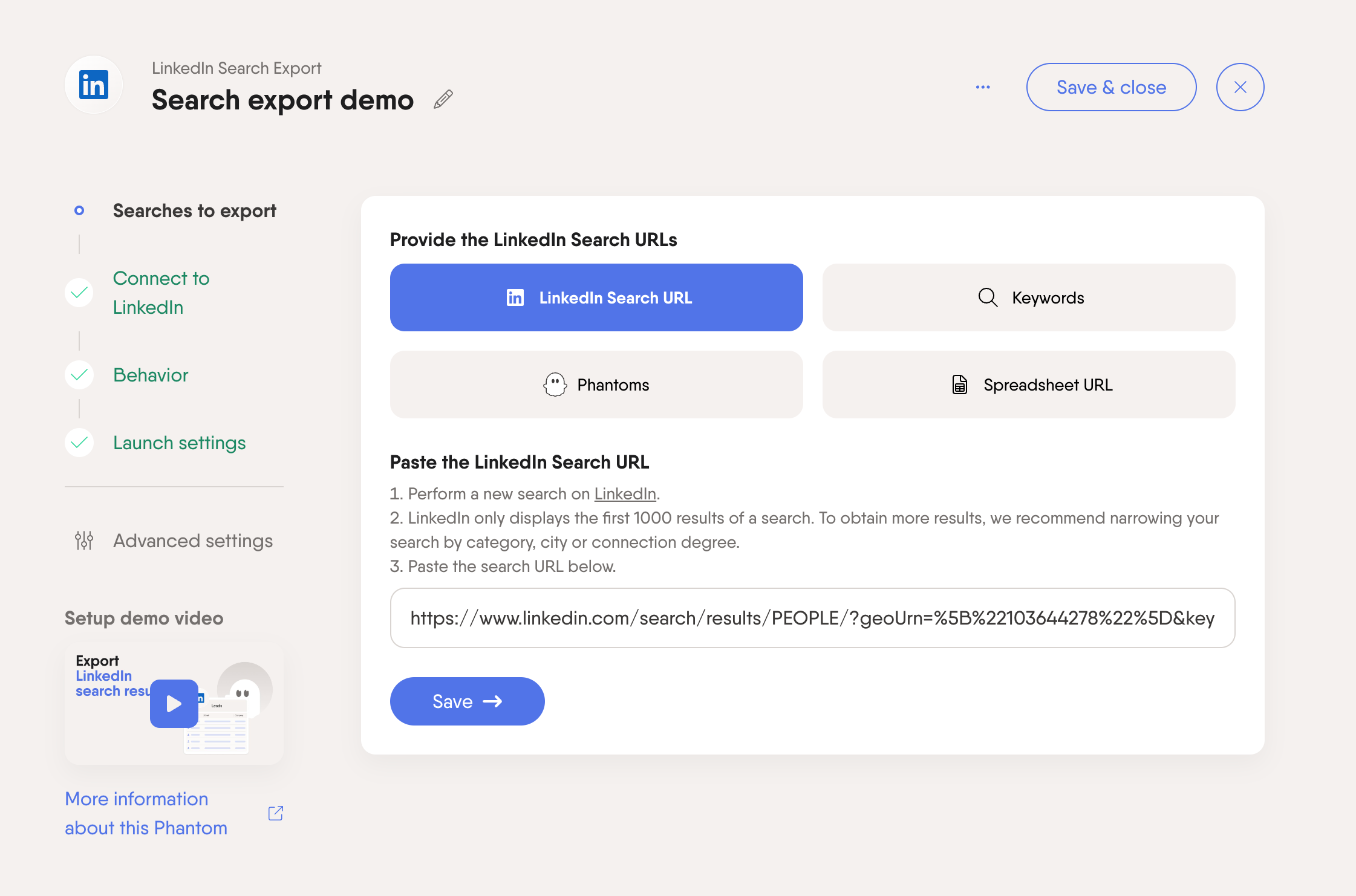Select LinkedIn Search URL input option
The width and height of the screenshot is (1356, 896).
(596, 297)
